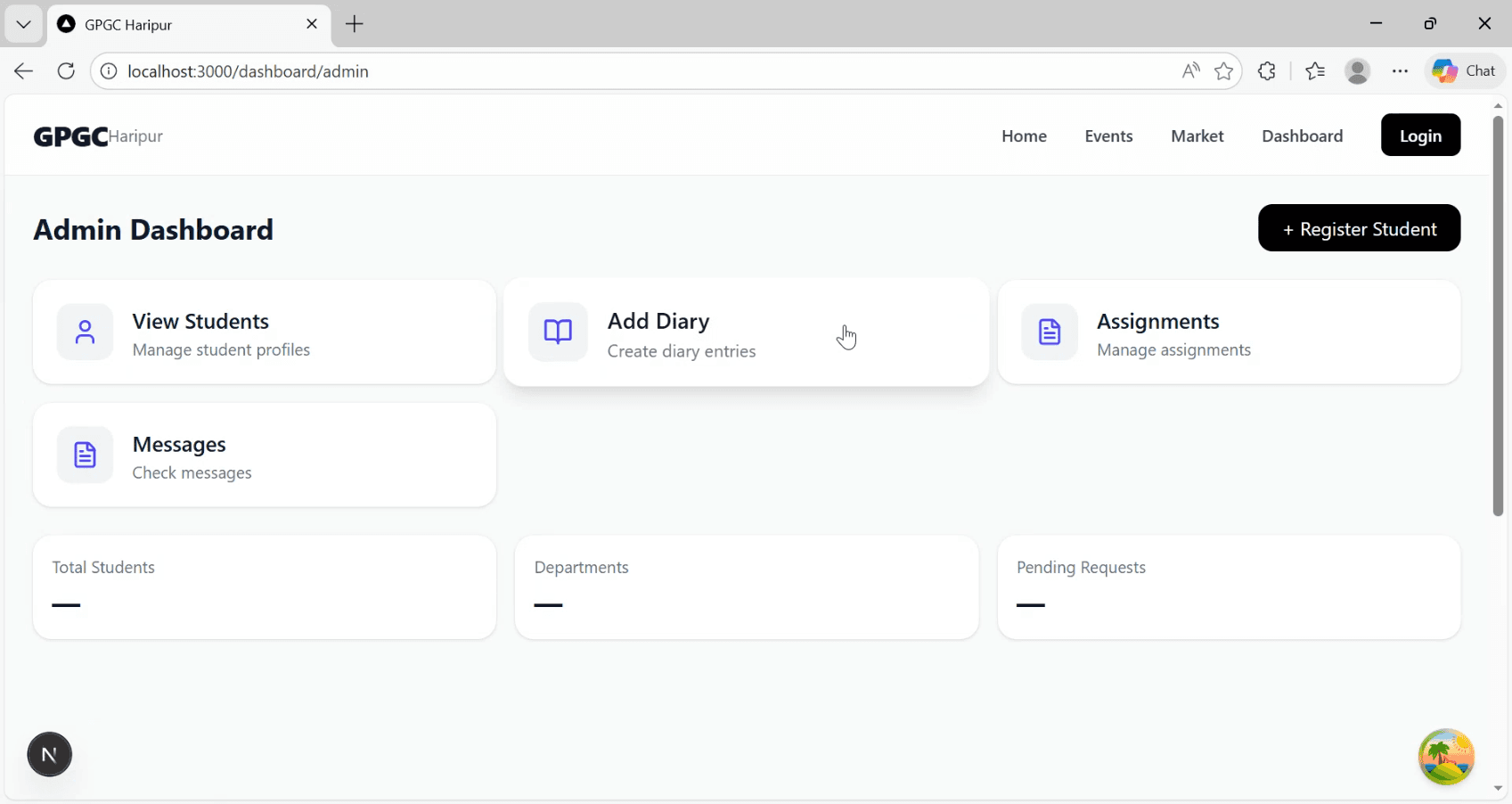Click the View Students person icon
This screenshot has height=804, width=1512.
pyautogui.click(x=85, y=332)
